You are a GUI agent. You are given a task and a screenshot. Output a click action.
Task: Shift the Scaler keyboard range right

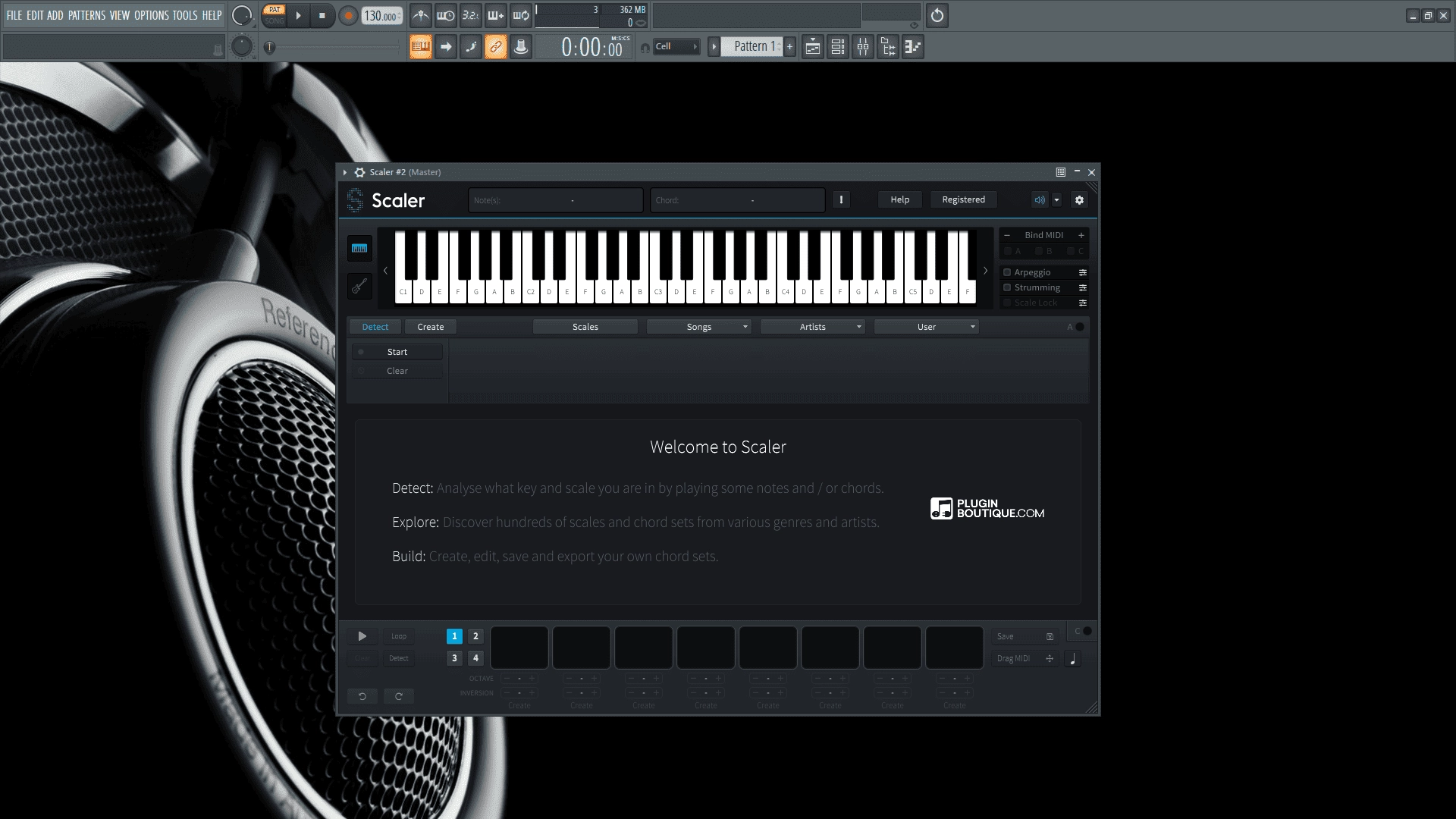tap(985, 271)
